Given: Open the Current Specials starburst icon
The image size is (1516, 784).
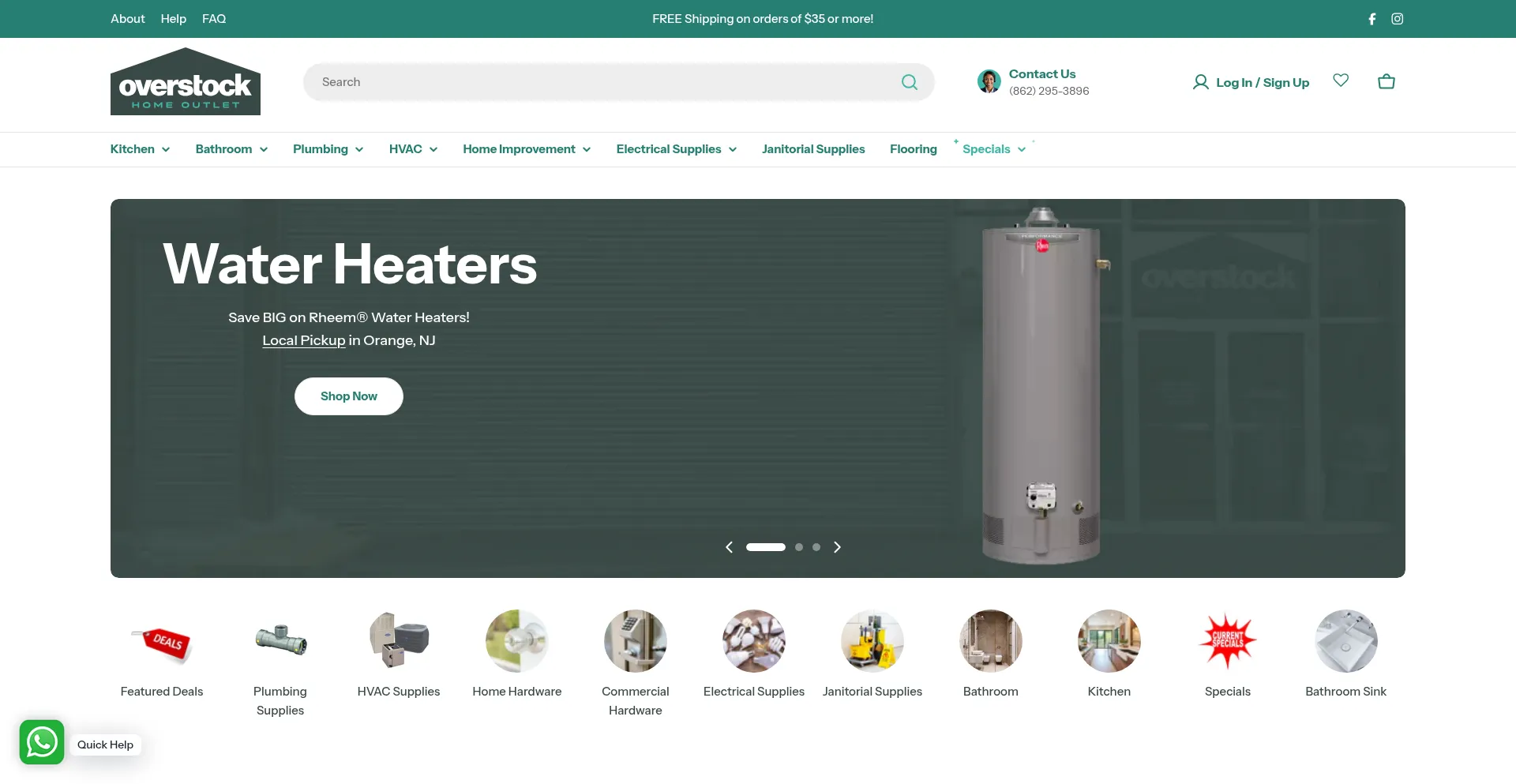Looking at the screenshot, I should pyautogui.click(x=1228, y=641).
